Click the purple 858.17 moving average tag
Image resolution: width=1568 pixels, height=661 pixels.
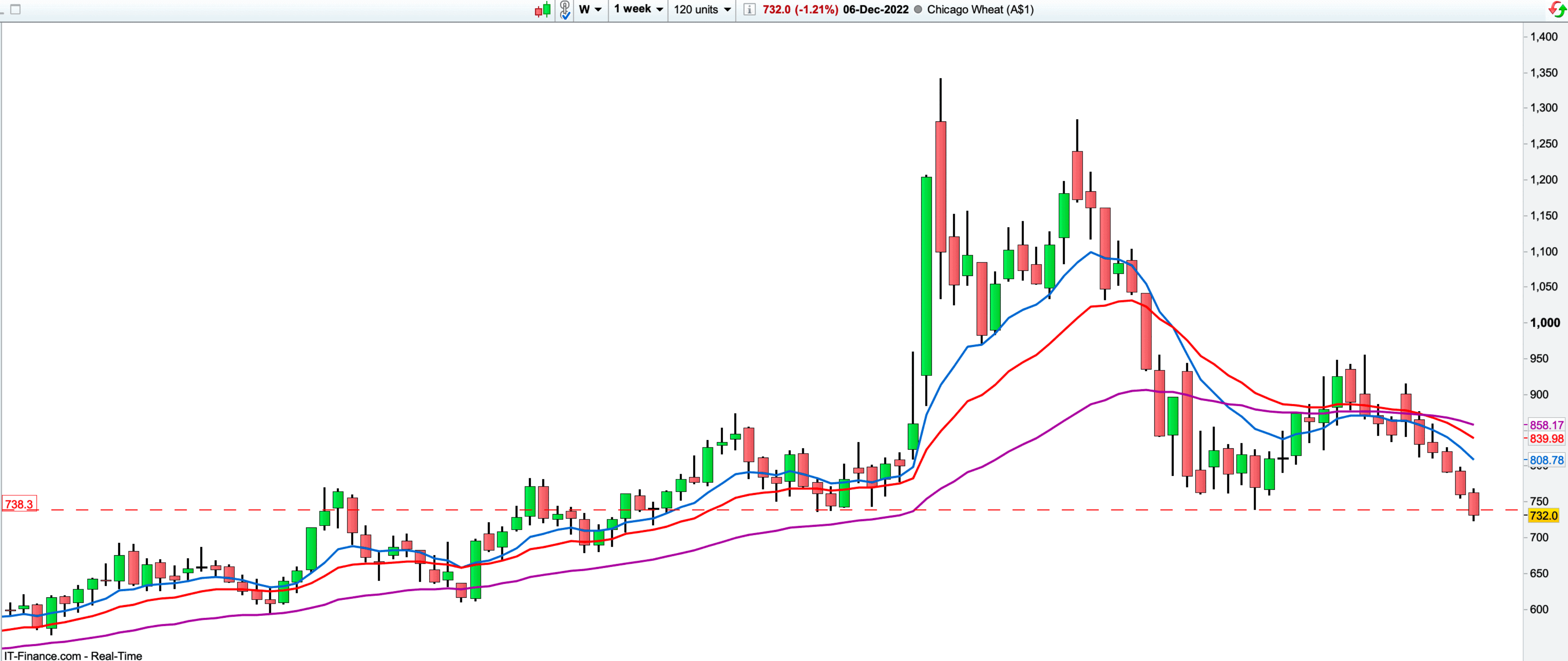coord(1546,425)
